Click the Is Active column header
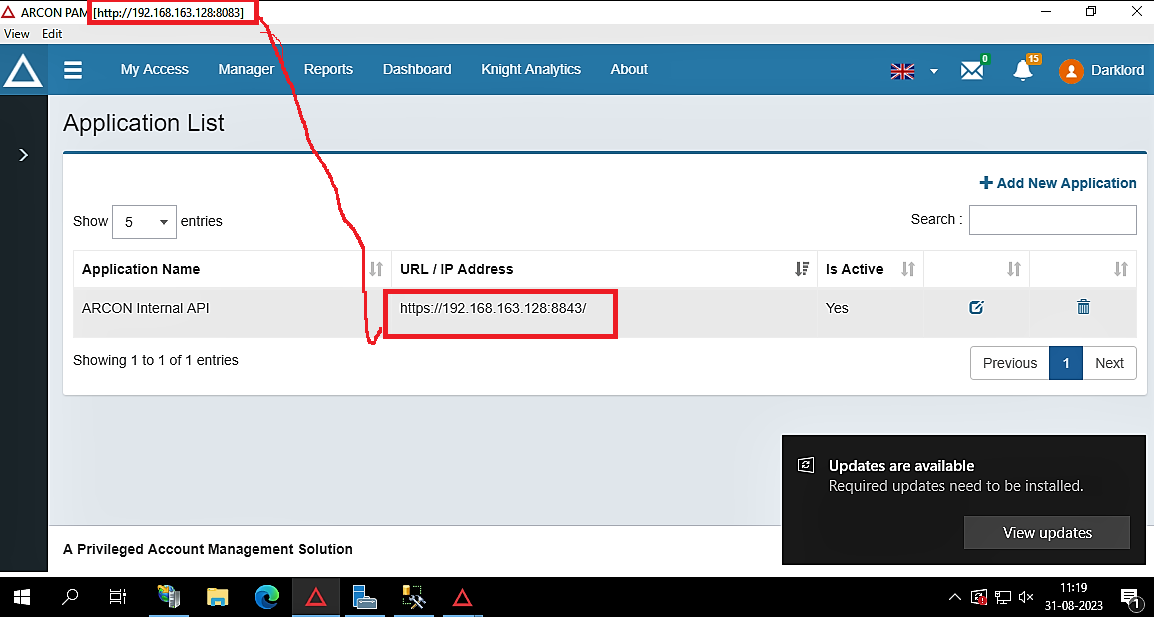 (x=870, y=269)
